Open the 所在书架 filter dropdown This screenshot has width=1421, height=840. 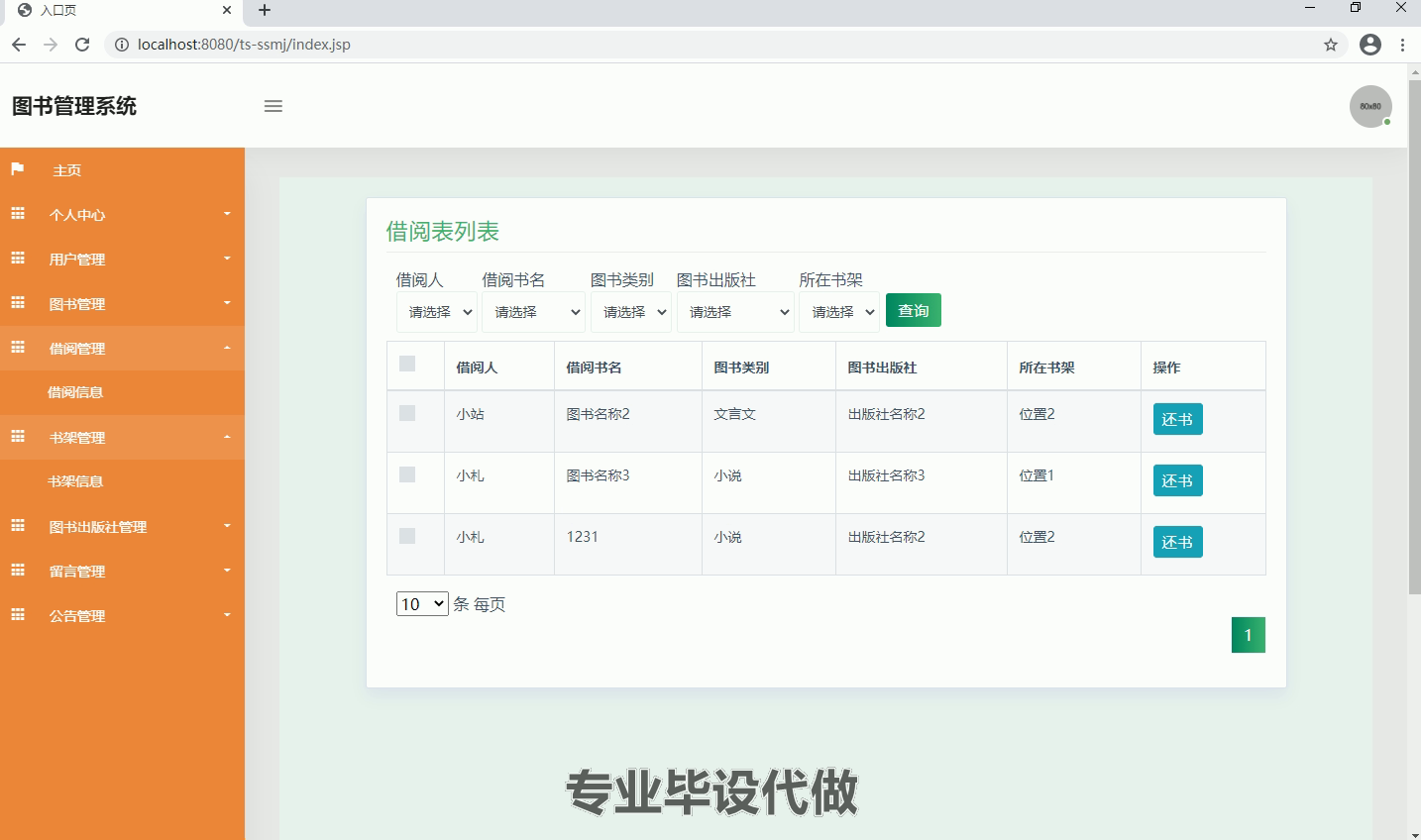(839, 312)
